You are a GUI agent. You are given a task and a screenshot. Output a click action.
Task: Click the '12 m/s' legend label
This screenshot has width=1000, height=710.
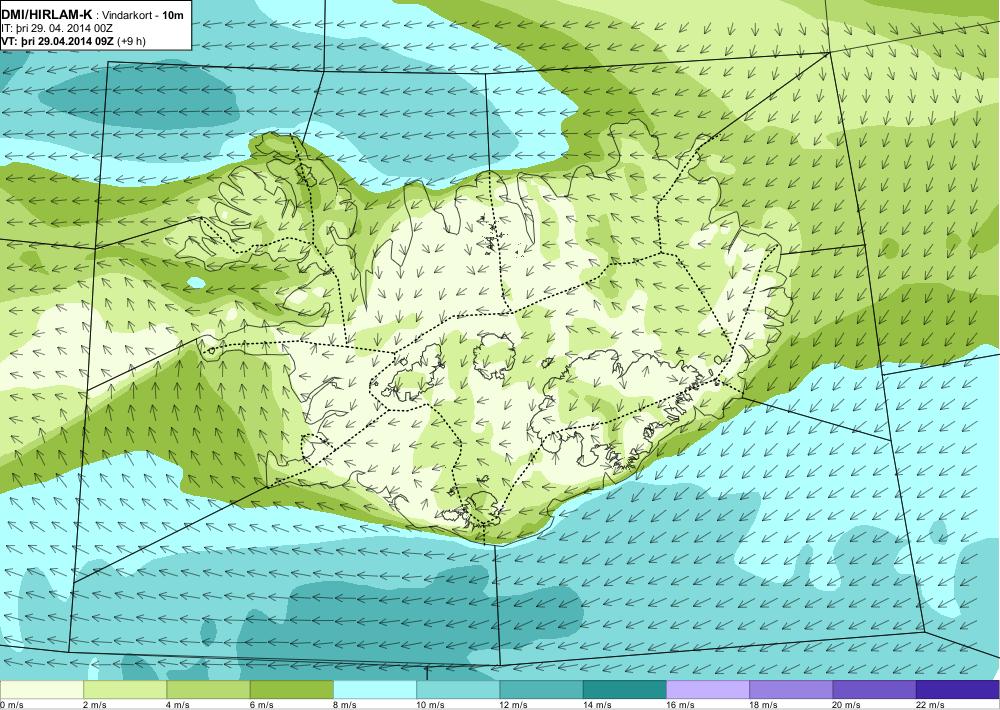click(x=513, y=704)
